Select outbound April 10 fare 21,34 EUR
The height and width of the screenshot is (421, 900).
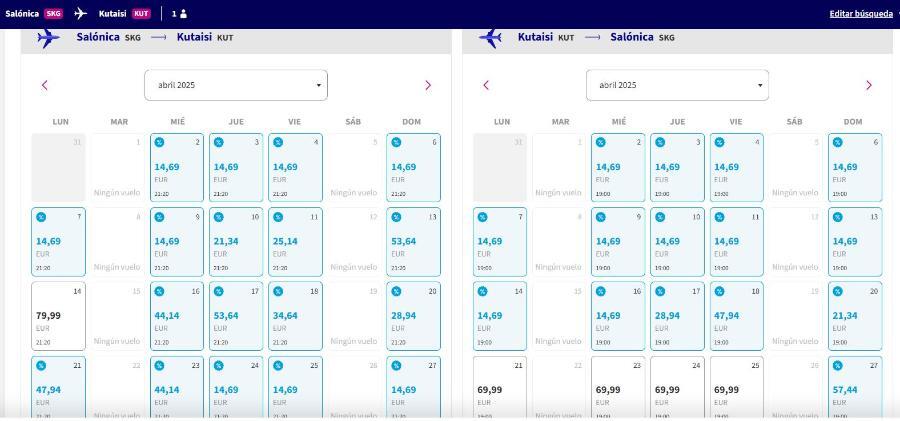[x=236, y=242]
